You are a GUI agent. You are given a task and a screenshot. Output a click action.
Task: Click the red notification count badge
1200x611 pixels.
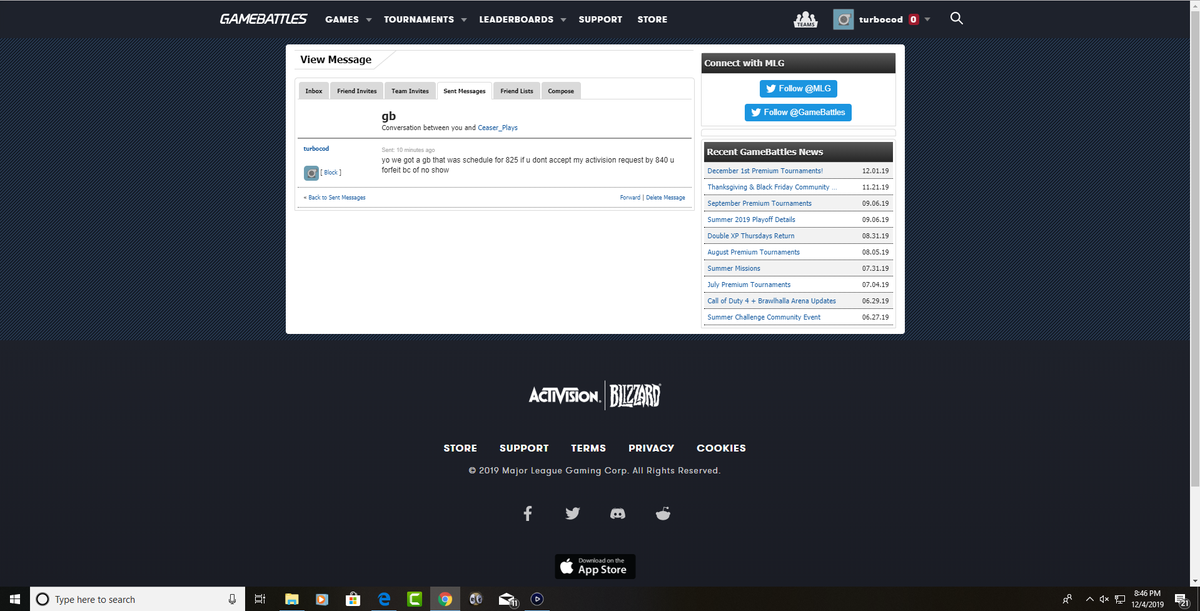914,19
